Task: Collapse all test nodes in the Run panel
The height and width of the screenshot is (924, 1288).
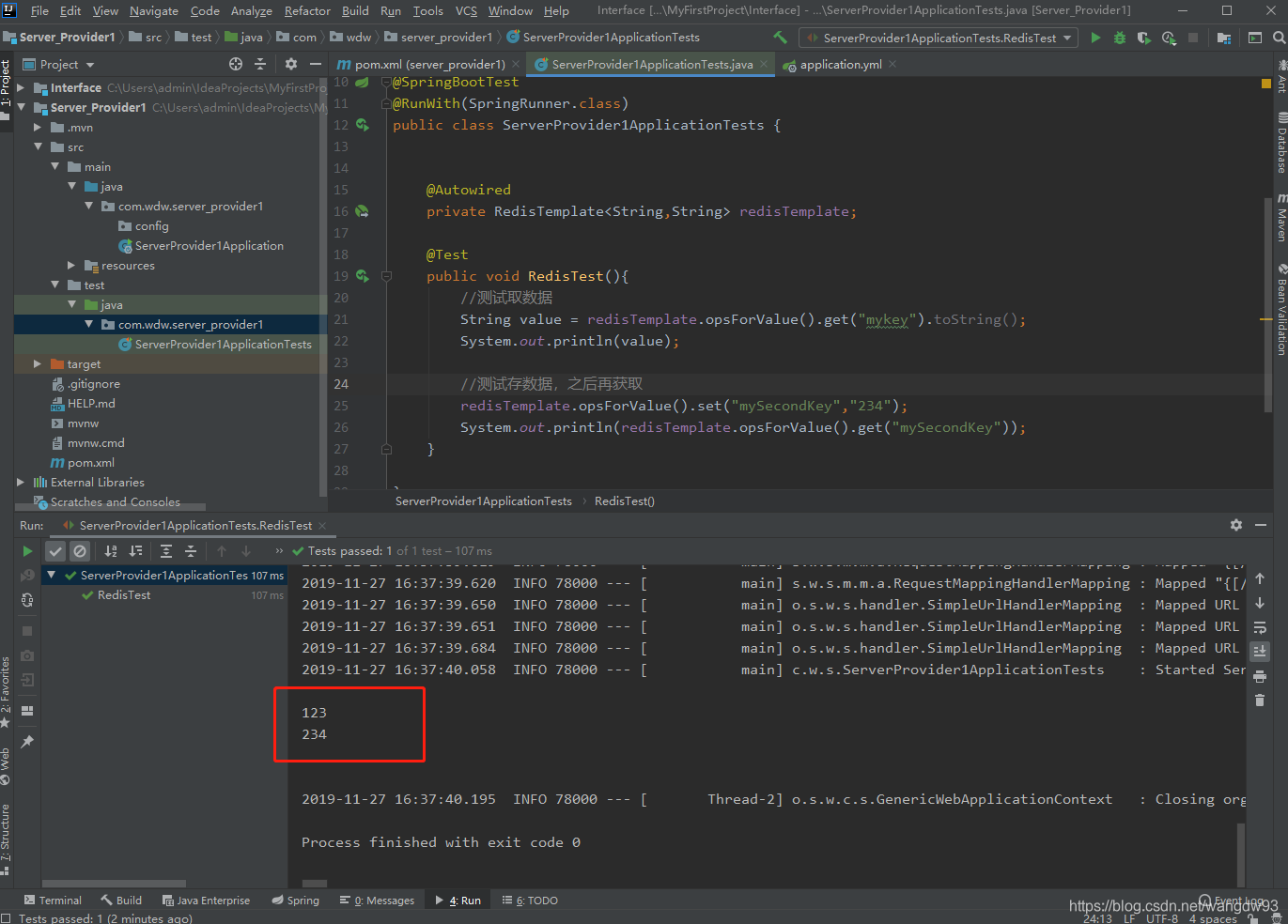Action: [x=191, y=551]
